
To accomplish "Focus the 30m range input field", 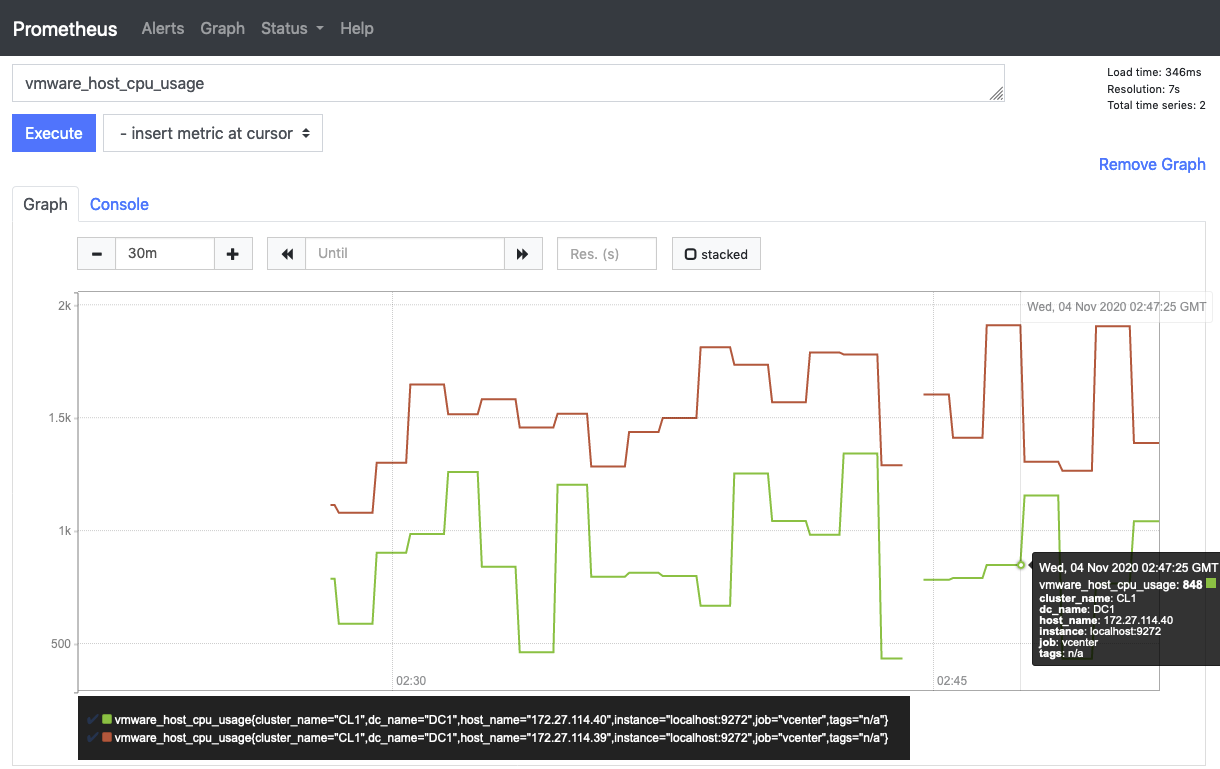I will 165,254.
